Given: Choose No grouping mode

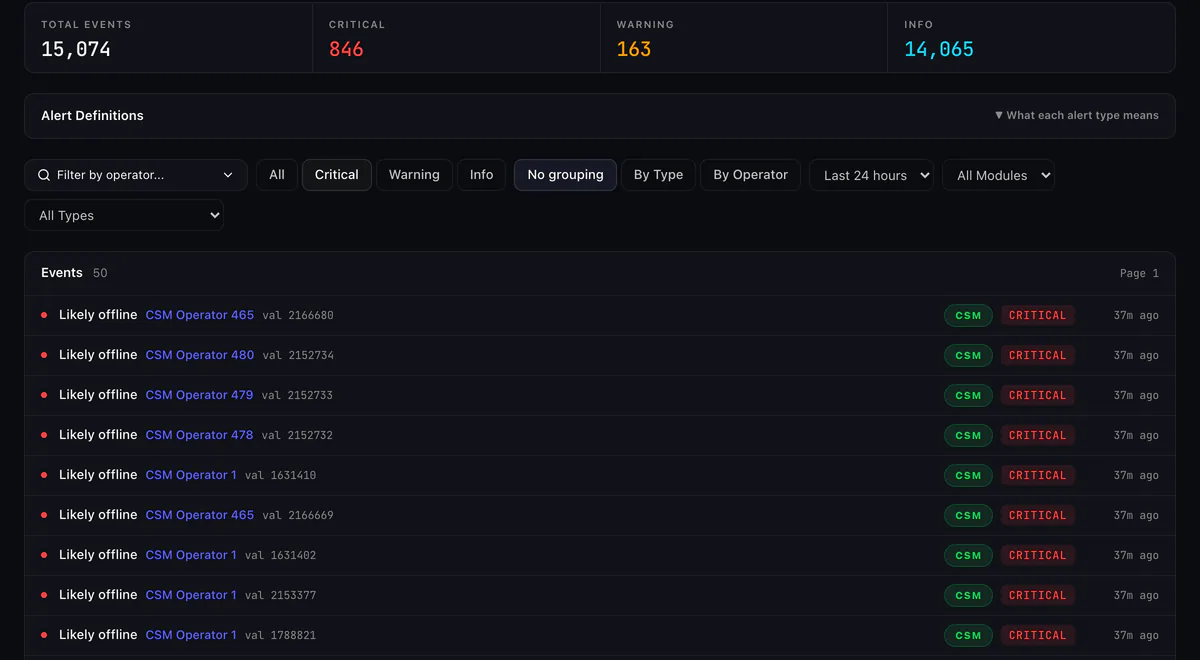Looking at the screenshot, I should pyautogui.click(x=566, y=175).
